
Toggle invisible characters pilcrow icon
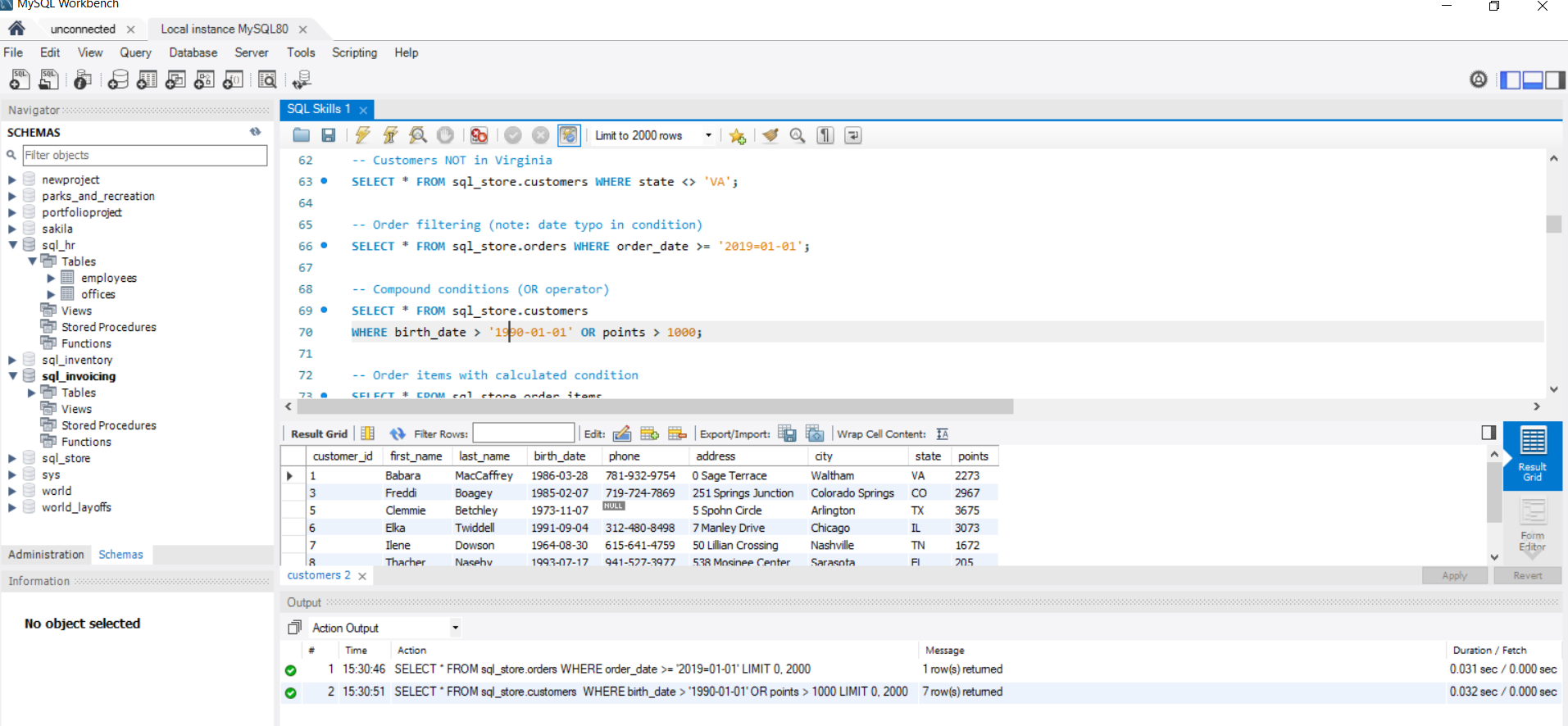pyautogui.click(x=825, y=135)
